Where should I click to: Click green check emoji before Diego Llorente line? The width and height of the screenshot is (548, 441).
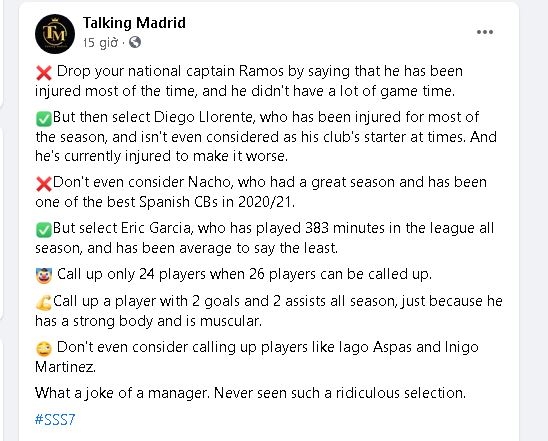[x=44, y=118]
